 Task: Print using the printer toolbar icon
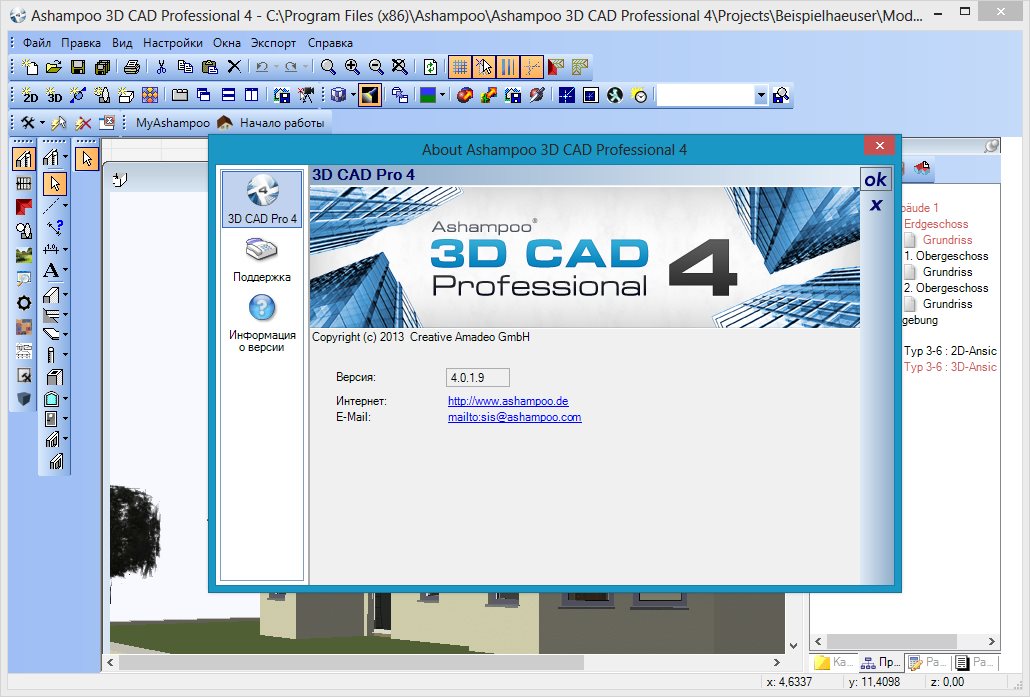point(132,66)
